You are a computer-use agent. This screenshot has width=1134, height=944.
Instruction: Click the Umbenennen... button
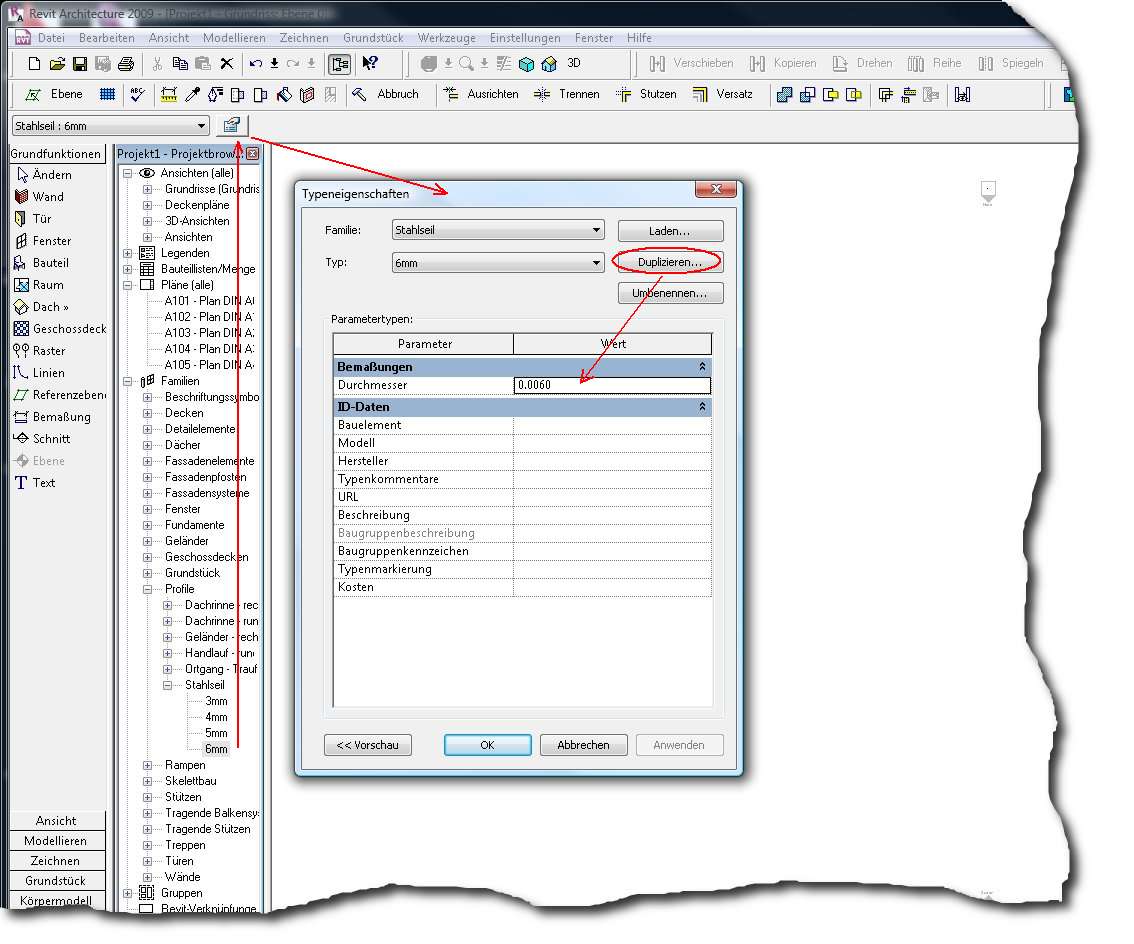coord(670,293)
